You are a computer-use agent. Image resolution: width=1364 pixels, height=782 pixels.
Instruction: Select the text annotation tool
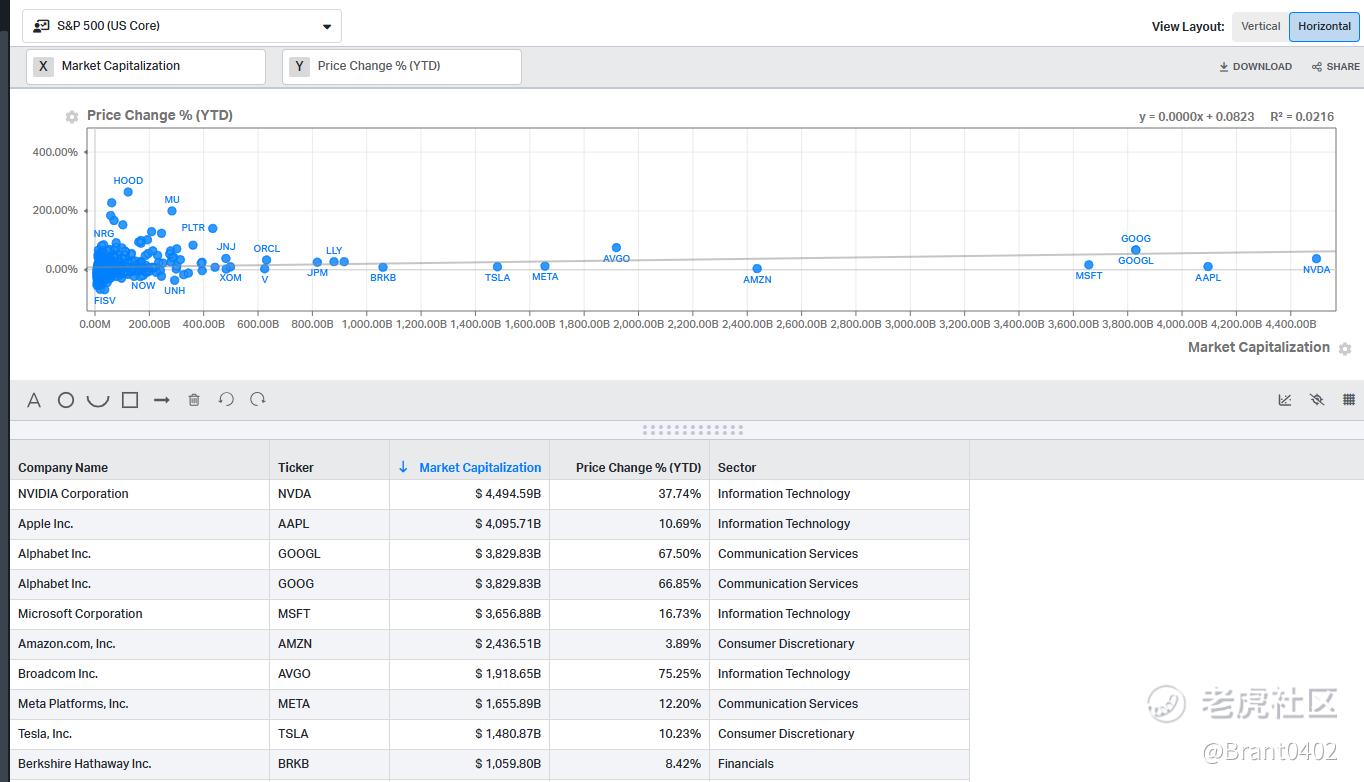point(34,400)
